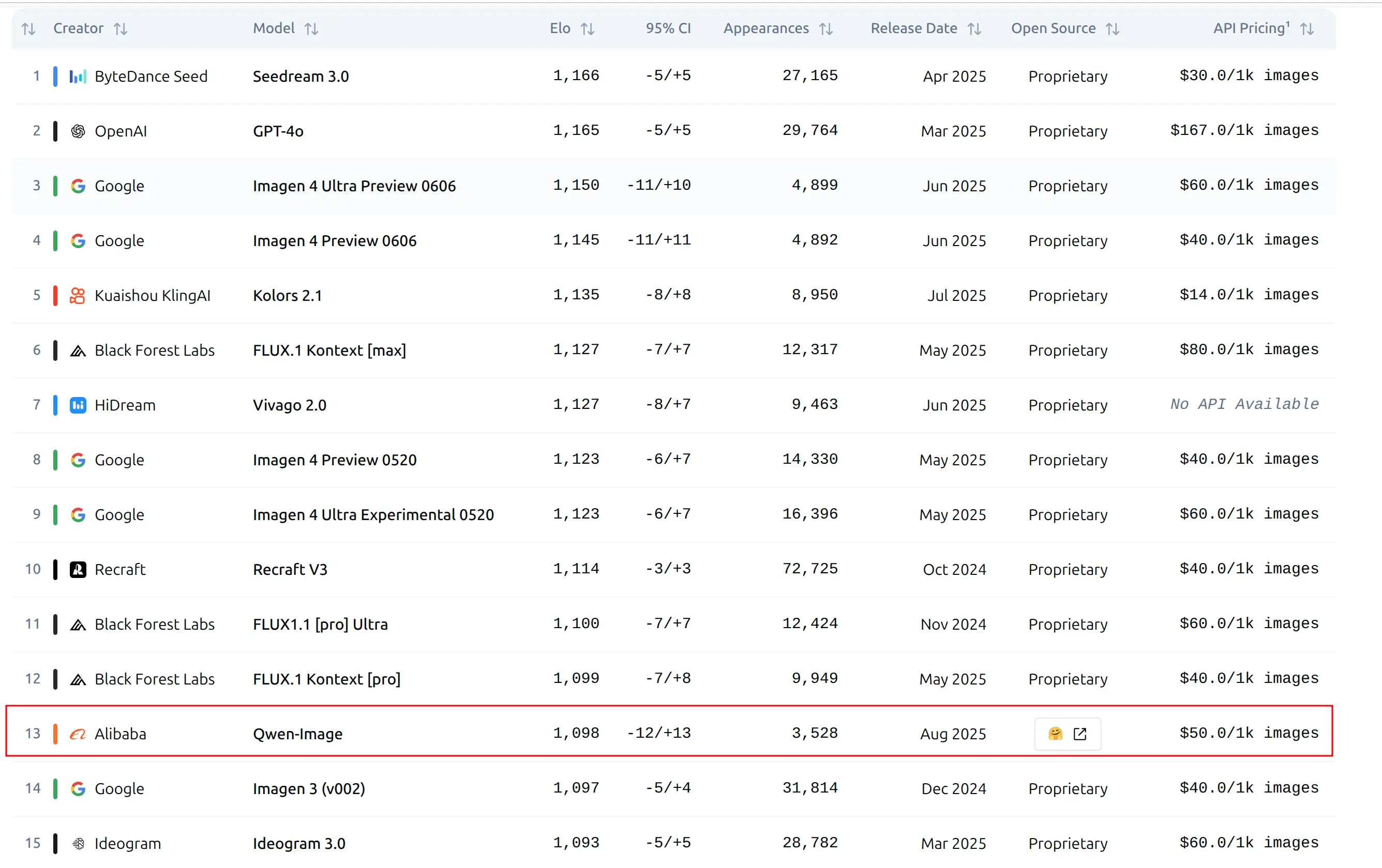Click the ByteDance Seed logo icon
This screenshot has width=1382, height=868.
[x=78, y=77]
